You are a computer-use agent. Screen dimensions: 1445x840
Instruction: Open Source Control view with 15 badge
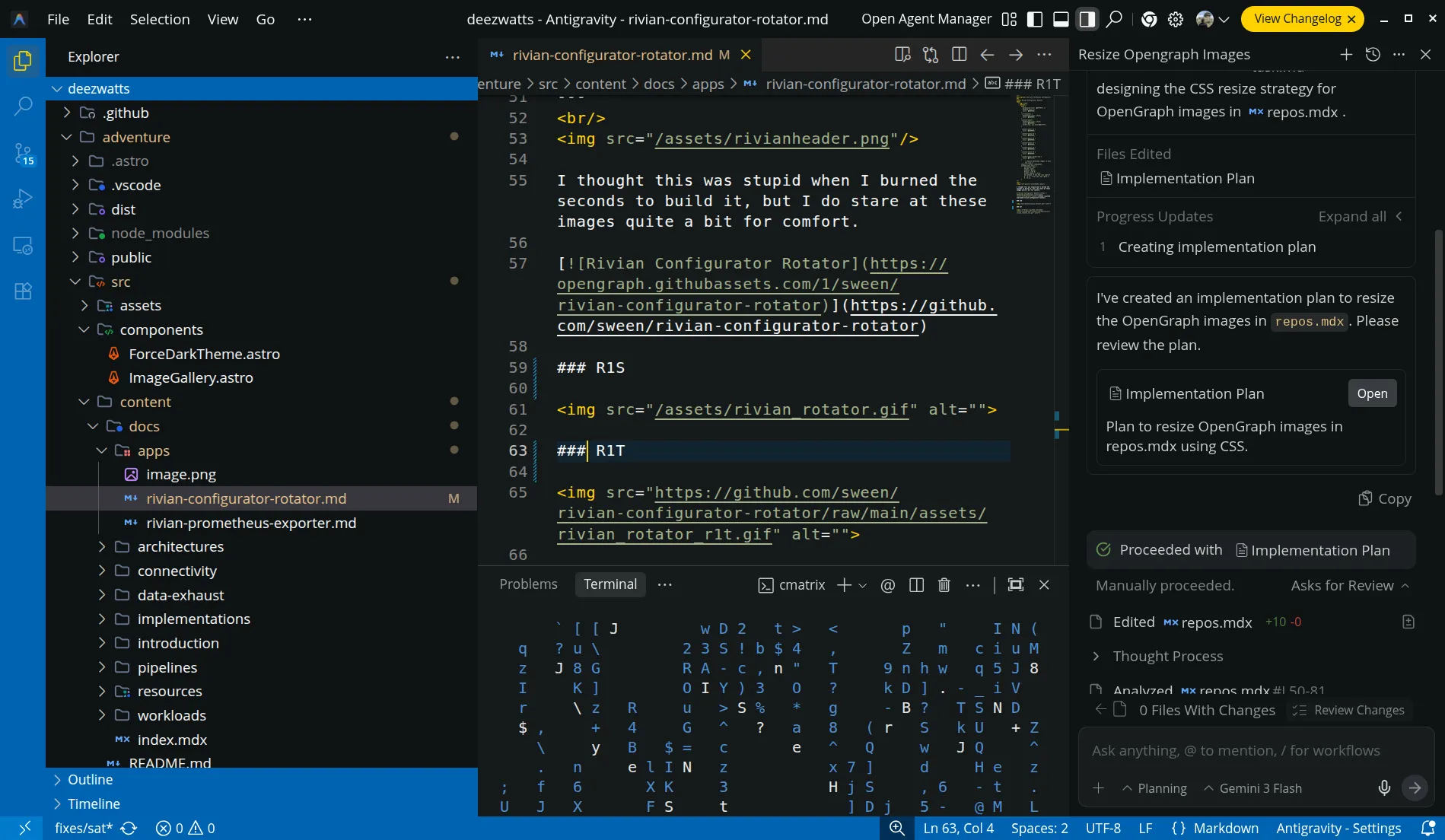(23, 153)
